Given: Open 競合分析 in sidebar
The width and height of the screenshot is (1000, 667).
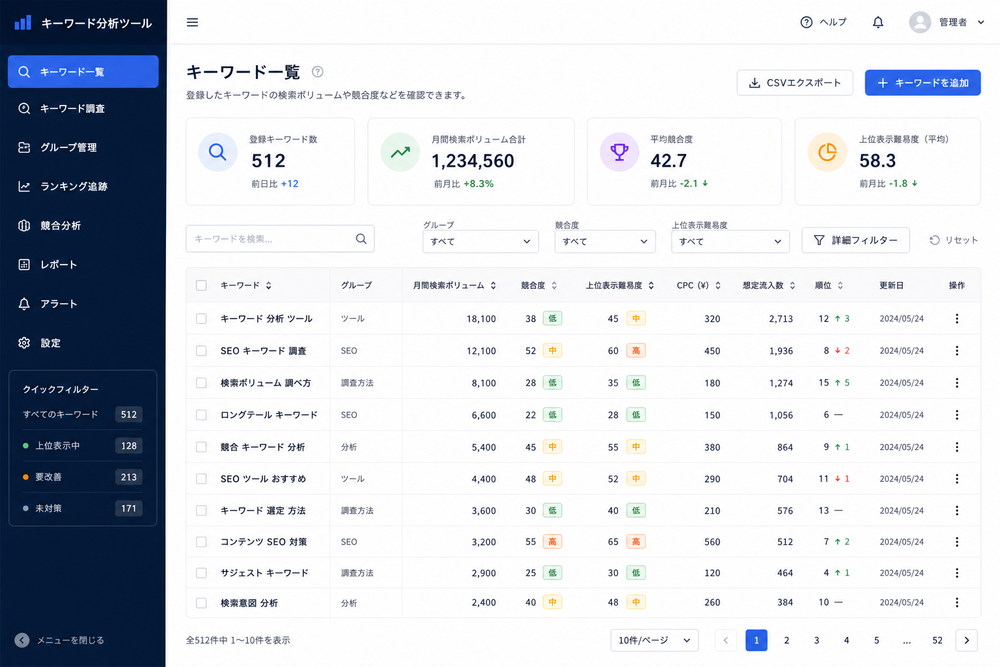Looking at the screenshot, I should (83, 225).
